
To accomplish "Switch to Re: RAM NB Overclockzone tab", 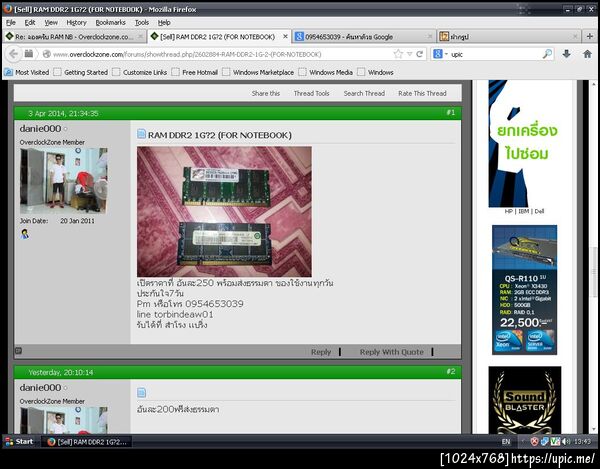I will [75, 36].
